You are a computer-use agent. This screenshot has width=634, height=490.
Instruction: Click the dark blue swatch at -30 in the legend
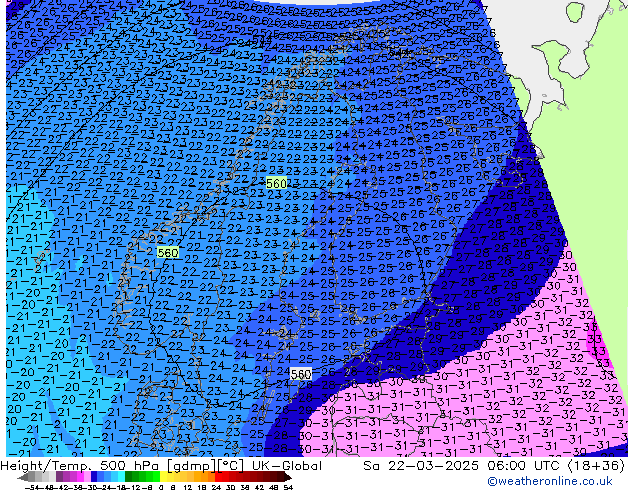click(x=92, y=477)
